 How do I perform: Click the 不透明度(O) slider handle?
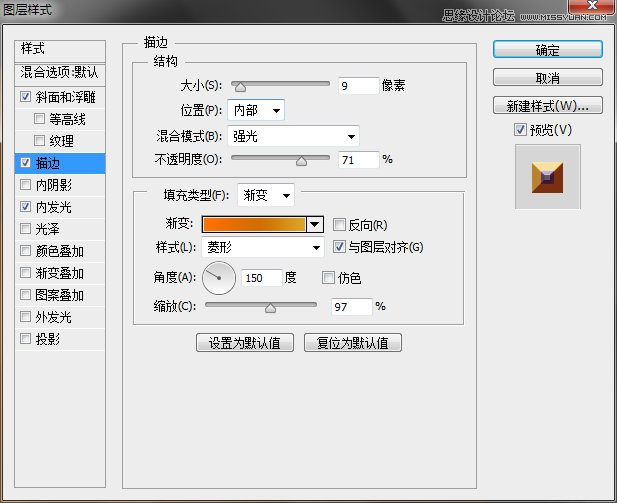point(301,161)
